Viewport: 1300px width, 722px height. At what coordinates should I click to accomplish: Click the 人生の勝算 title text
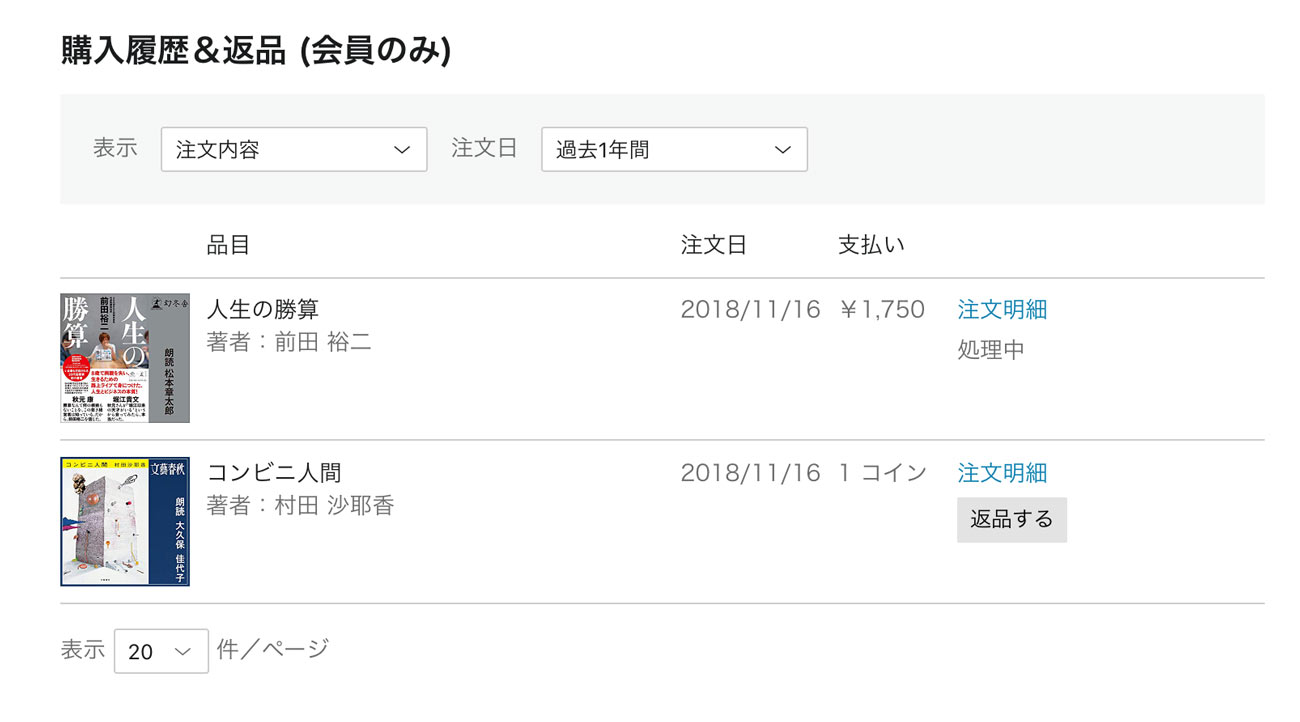pos(263,309)
